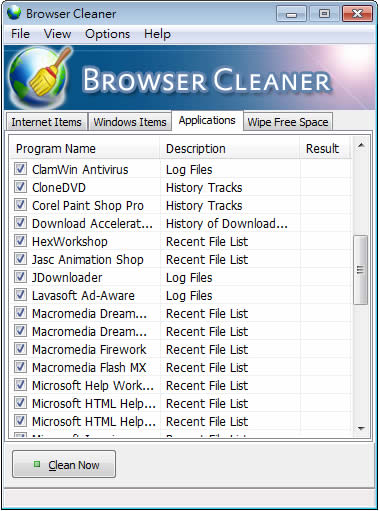Image resolution: width=380 pixels, height=511 pixels.
Task: Click the Browser Cleaner globe title icon
Action: point(14,13)
